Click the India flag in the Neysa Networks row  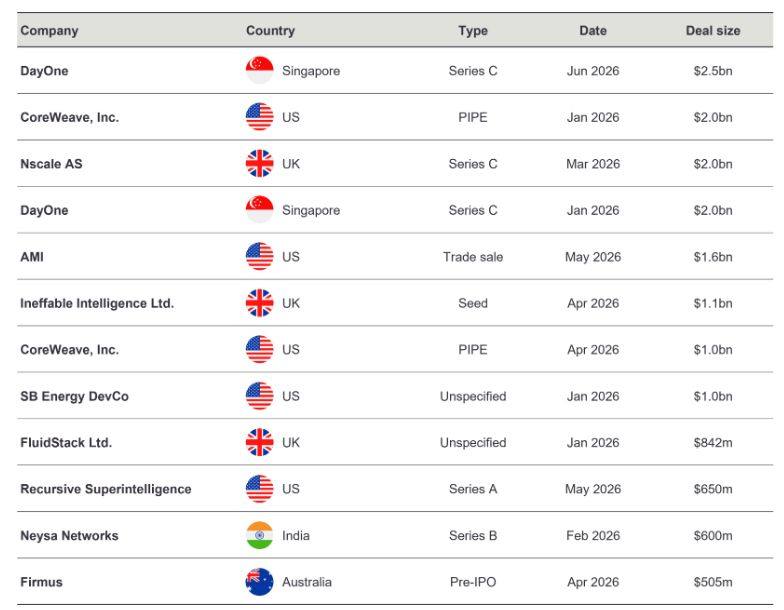(x=260, y=535)
